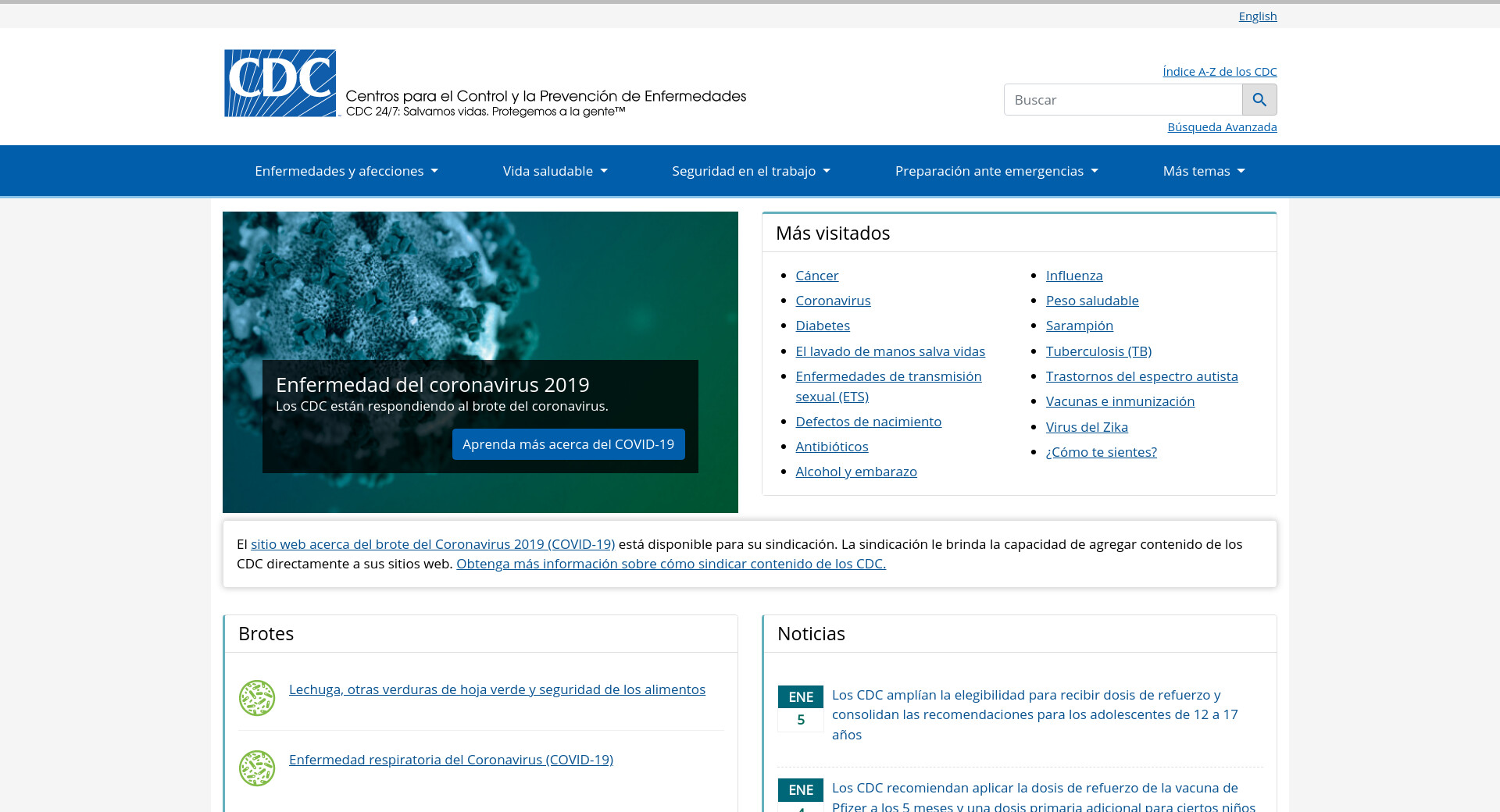Open the Índice A-Z de los CDC link
Viewport: 1500px width, 812px height.
point(1219,72)
